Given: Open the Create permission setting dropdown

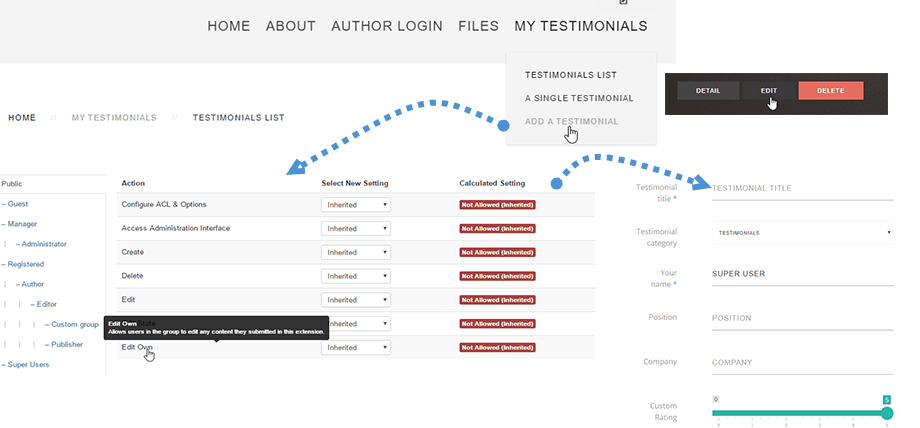Looking at the screenshot, I should click(x=356, y=252).
